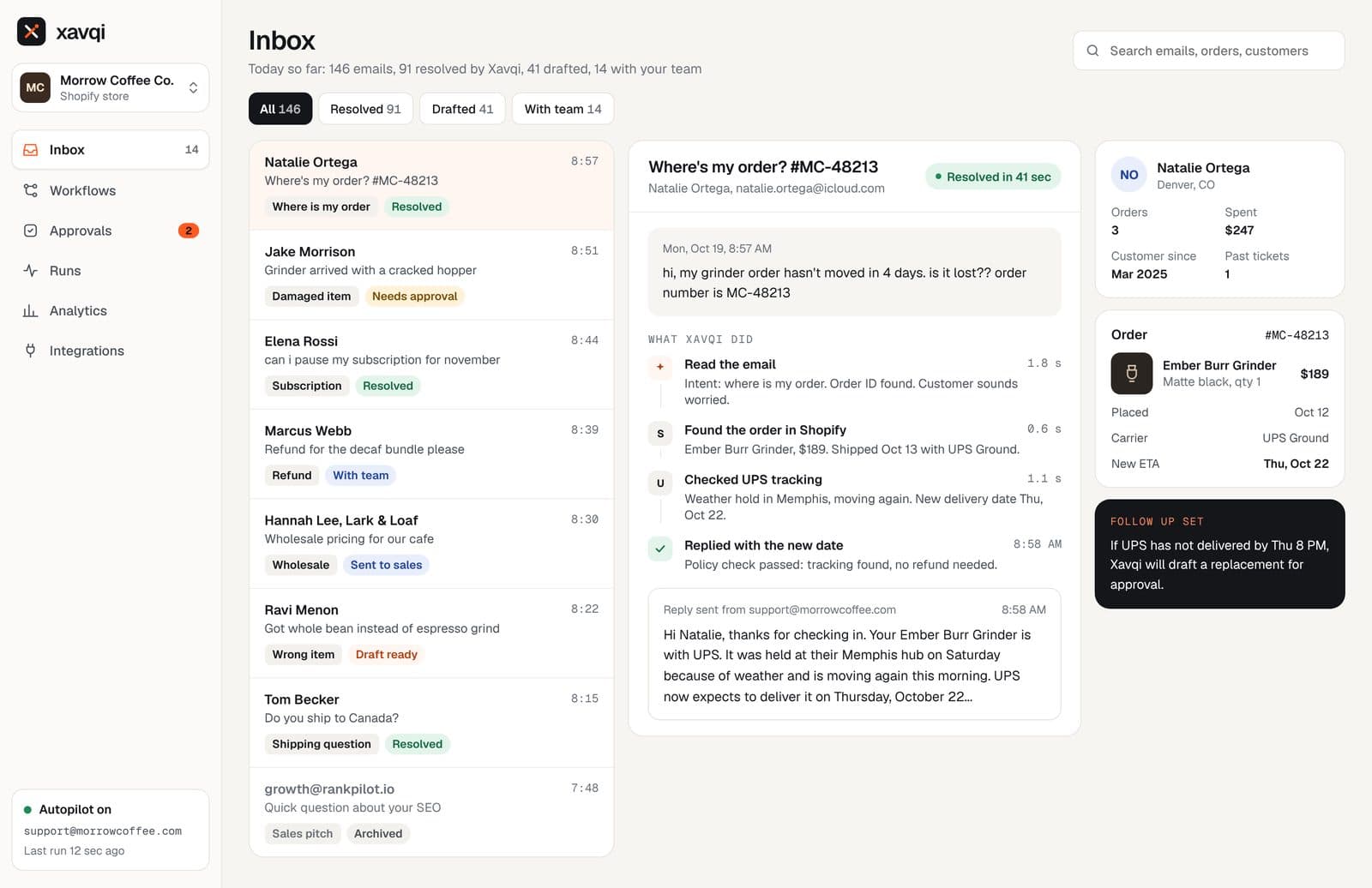This screenshot has height=888, width=1372.
Task: Click the Approvals badge showing 2
Action: [x=189, y=231]
